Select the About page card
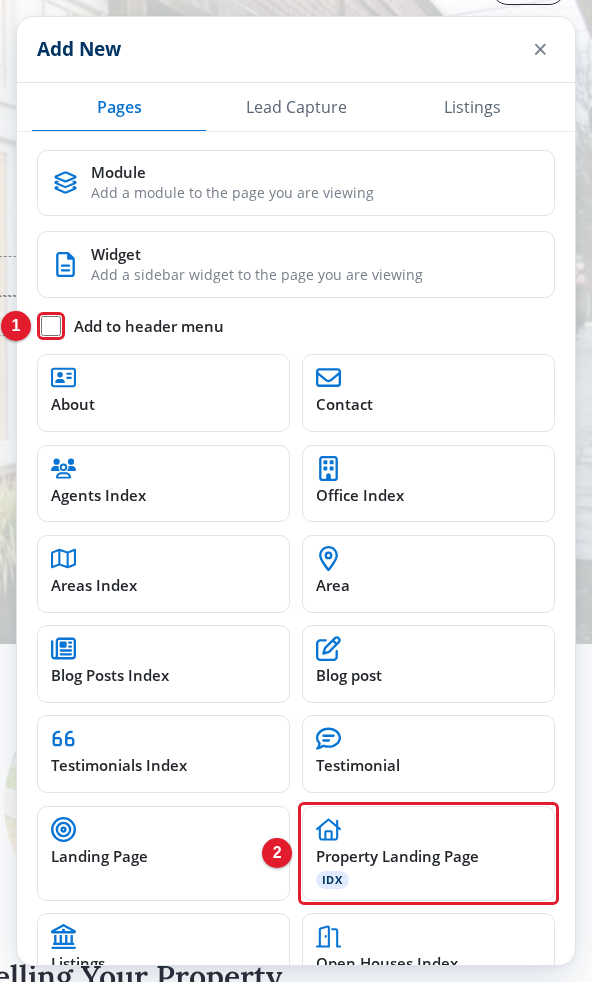The width and height of the screenshot is (592, 982). [x=164, y=393]
